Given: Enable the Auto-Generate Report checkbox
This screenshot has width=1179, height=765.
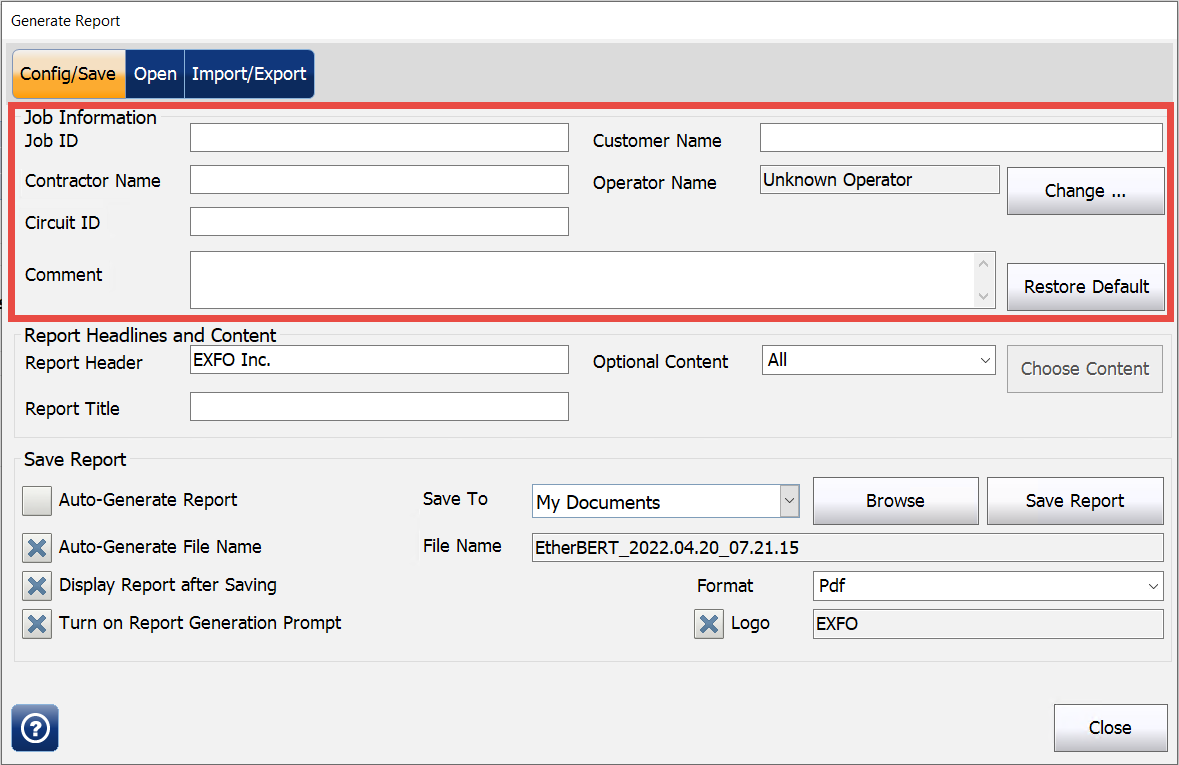Looking at the screenshot, I should pyautogui.click(x=37, y=501).
